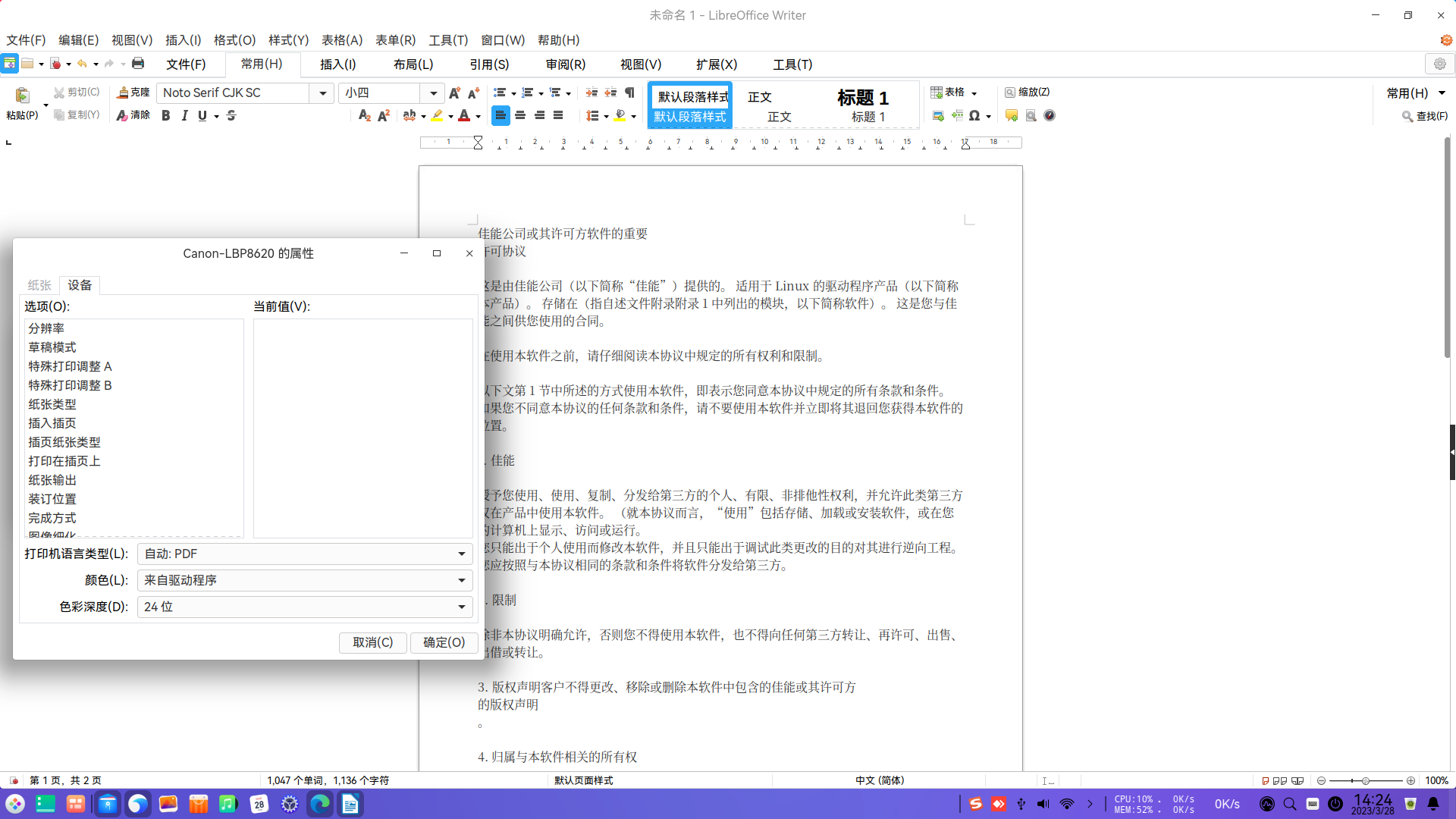Switch to the 纸张 tab in printer properties
1456x819 pixels.
pyautogui.click(x=39, y=285)
